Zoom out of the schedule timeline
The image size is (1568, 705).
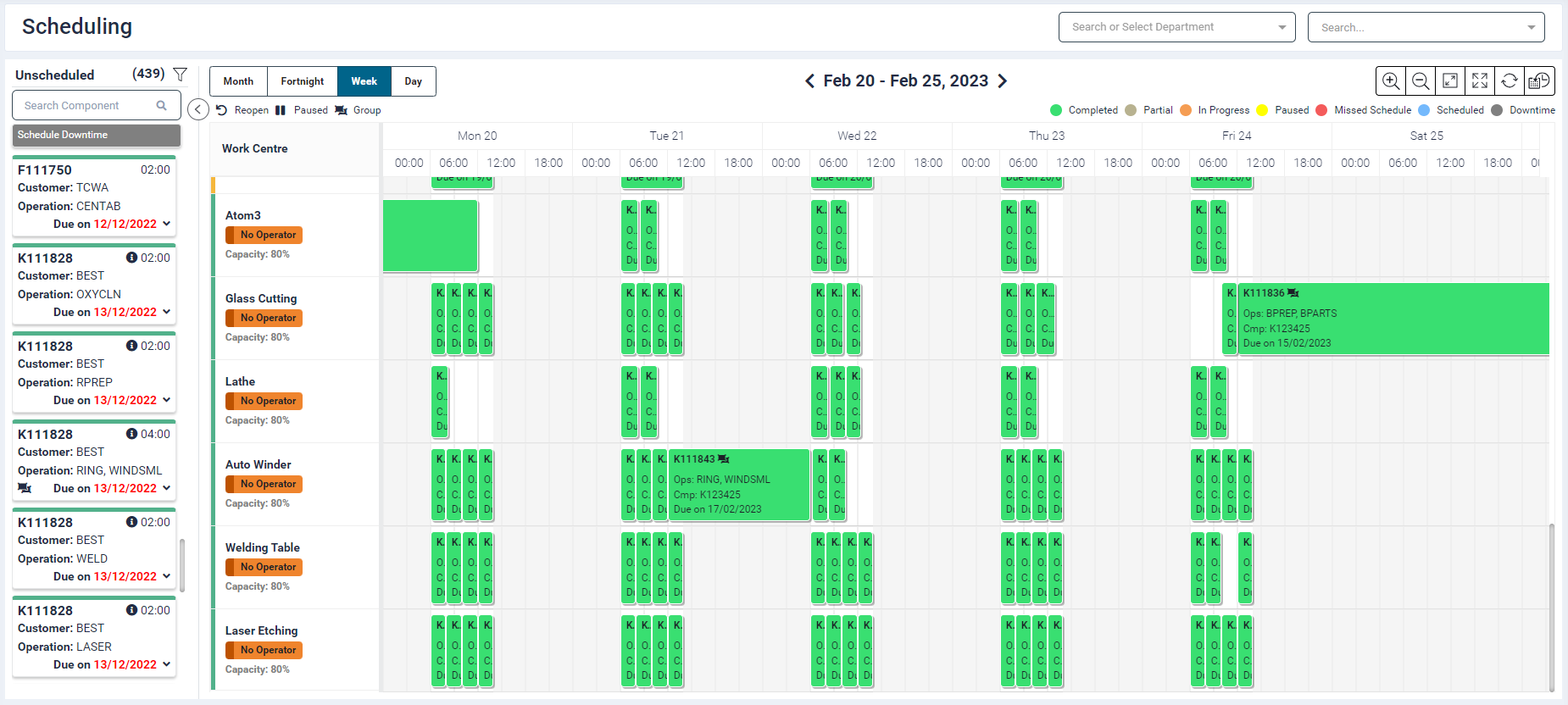tap(1421, 81)
